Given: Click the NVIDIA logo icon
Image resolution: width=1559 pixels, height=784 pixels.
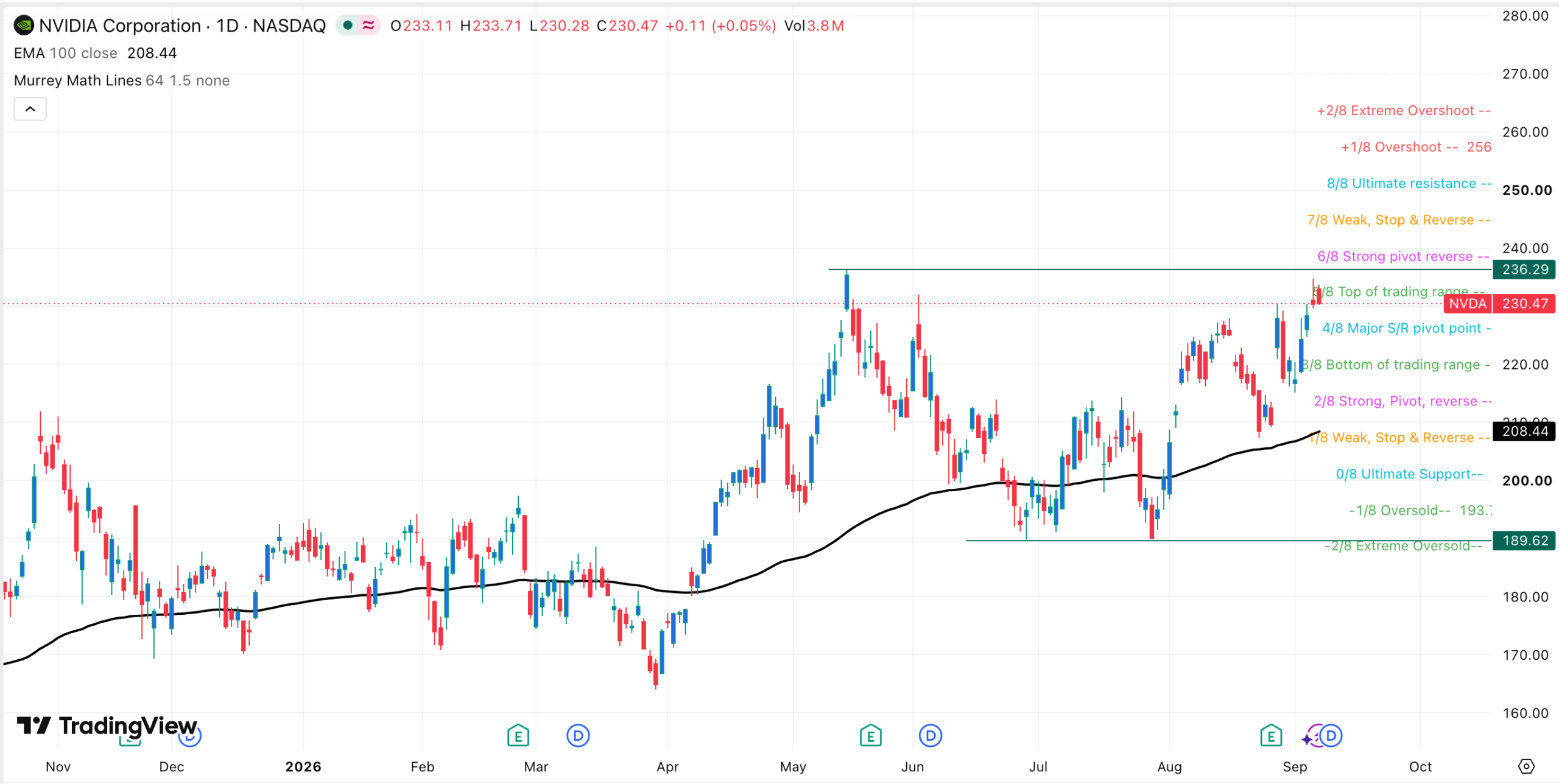Looking at the screenshot, I should coord(24,26).
